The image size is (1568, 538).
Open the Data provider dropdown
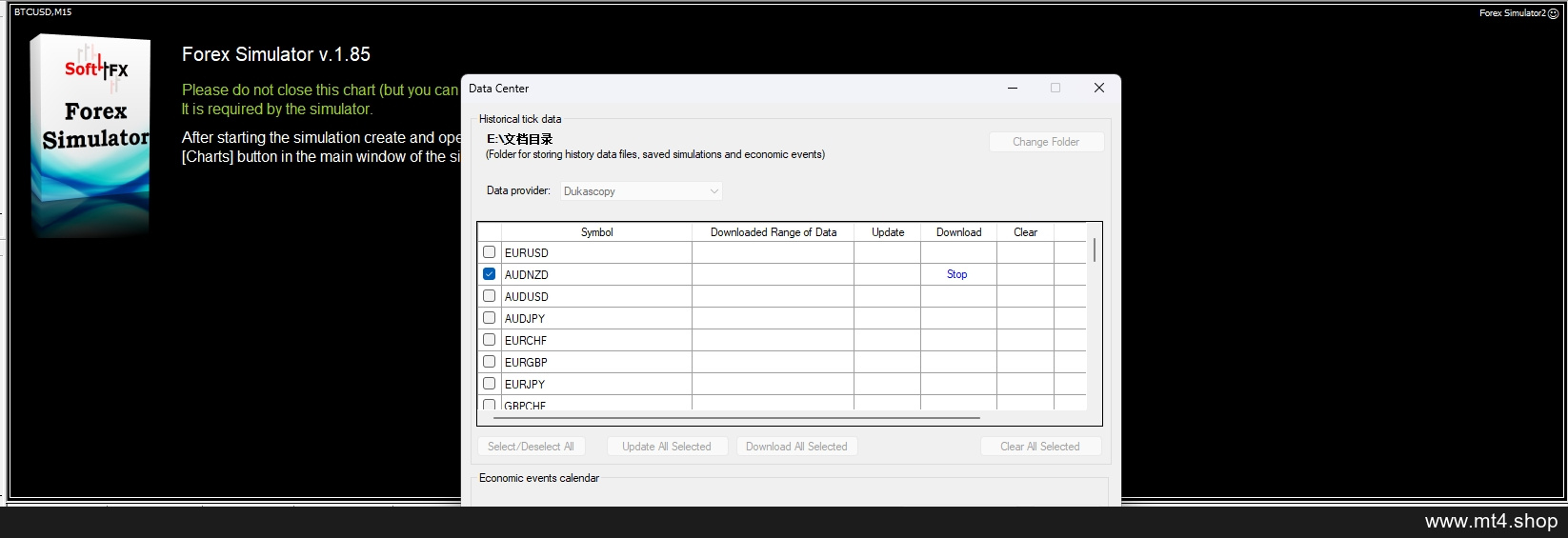click(x=641, y=191)
